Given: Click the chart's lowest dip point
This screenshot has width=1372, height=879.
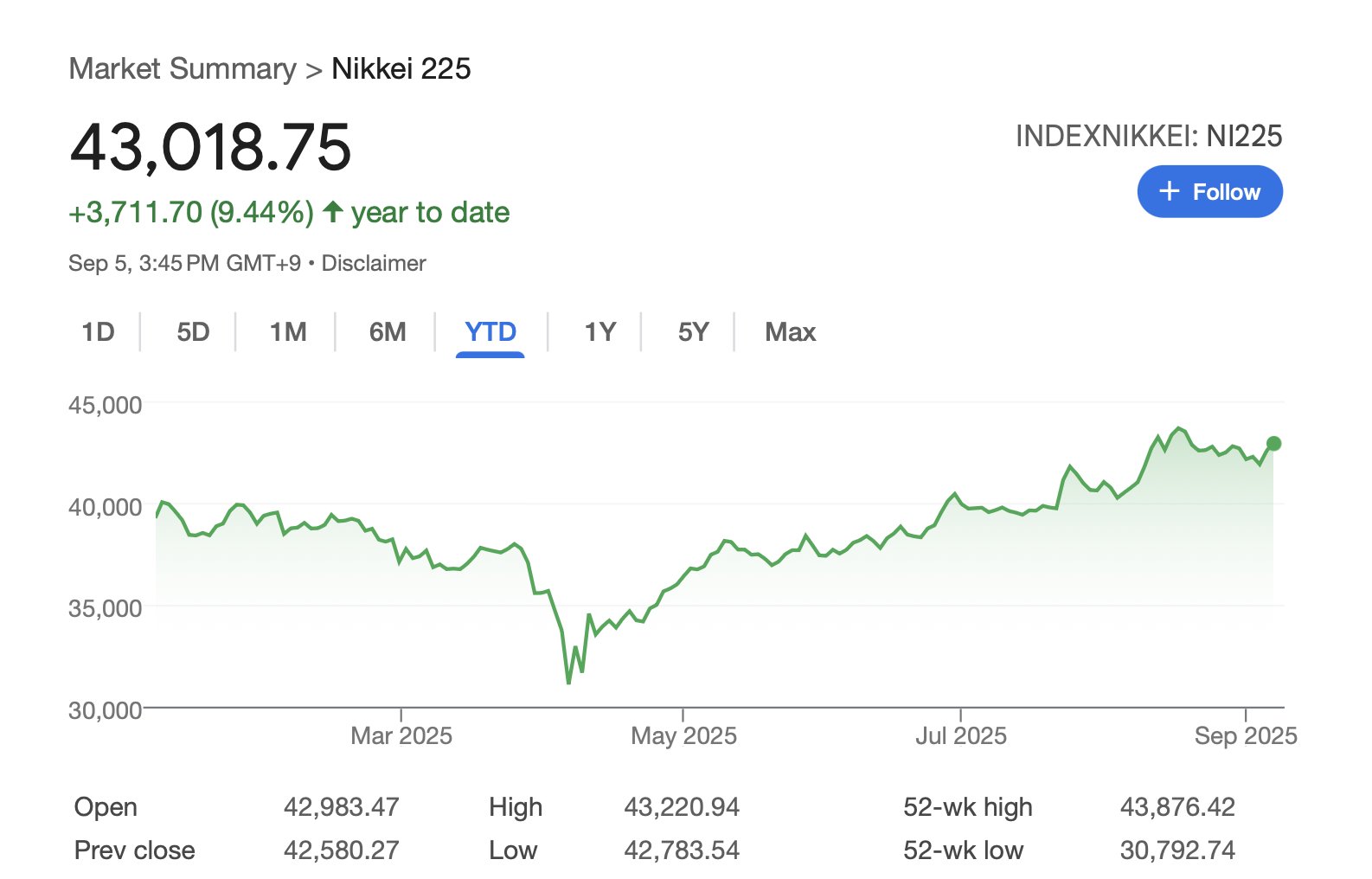Looking at the screenshot, I should tap(568, 683).
